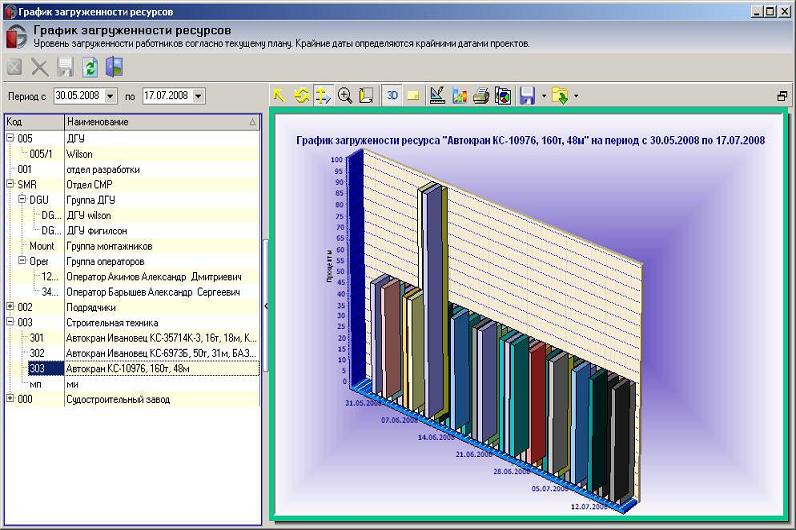
Task: Click the exit door icon in top toolbar
Action: (114, 68)
